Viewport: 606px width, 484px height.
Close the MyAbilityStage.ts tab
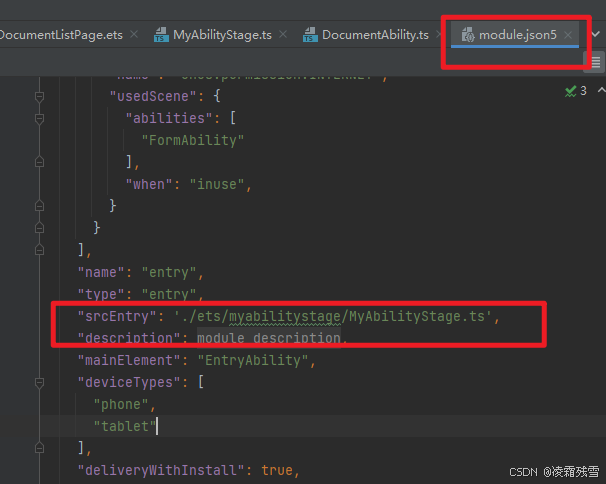pos(283,34)
